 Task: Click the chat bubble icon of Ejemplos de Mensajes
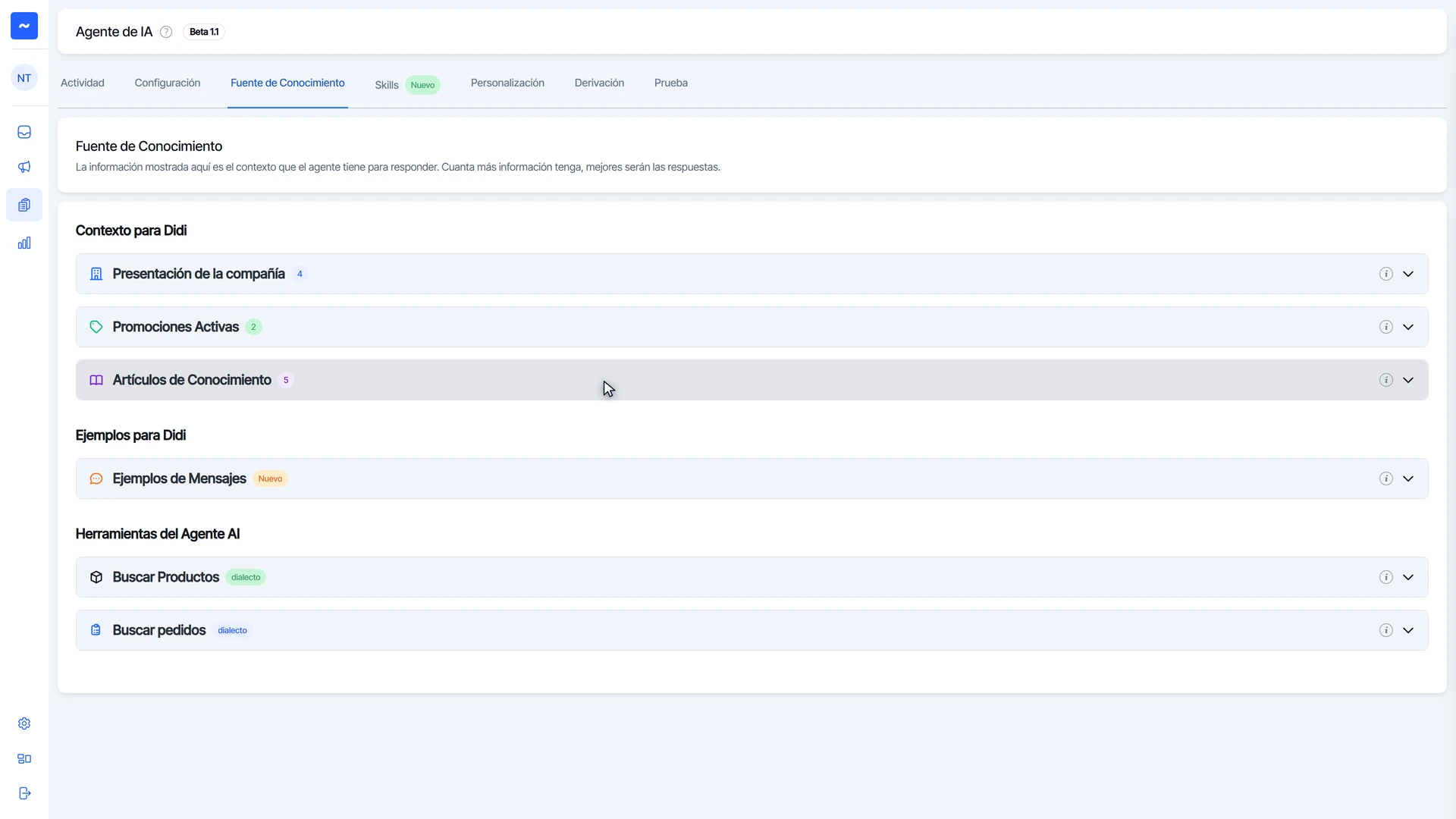[x=96, y=479]
